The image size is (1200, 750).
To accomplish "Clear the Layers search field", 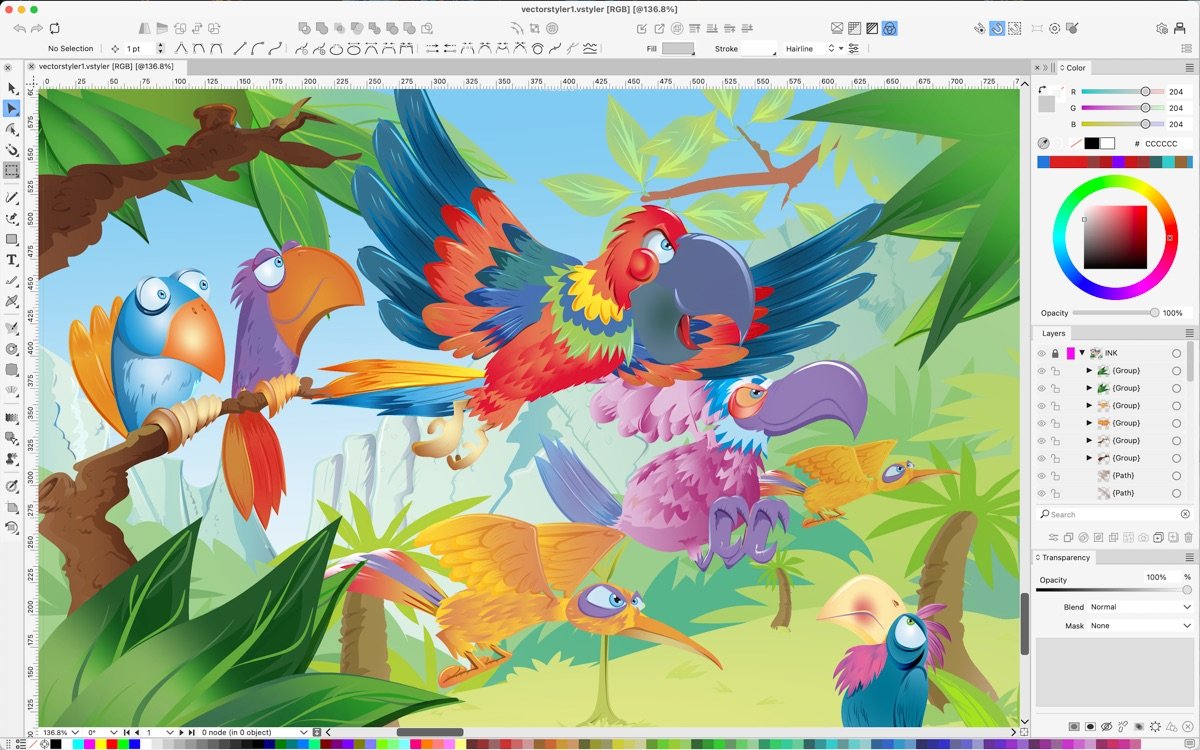I will (x=1186, y=514).
